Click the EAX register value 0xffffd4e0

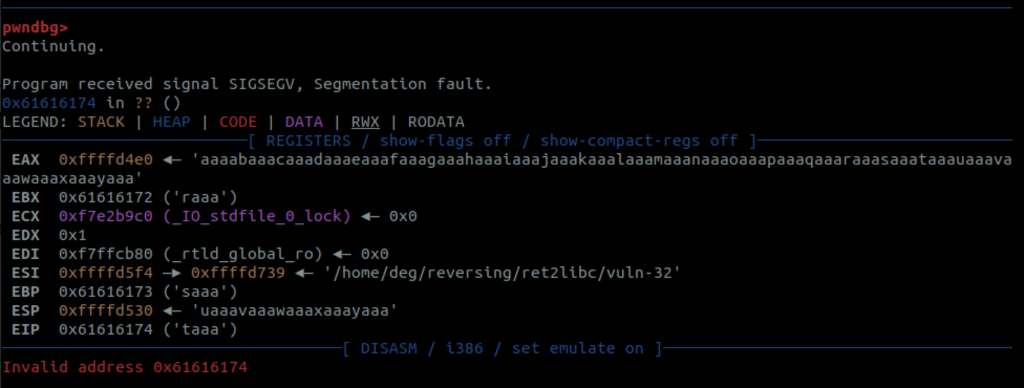point(106,159)
